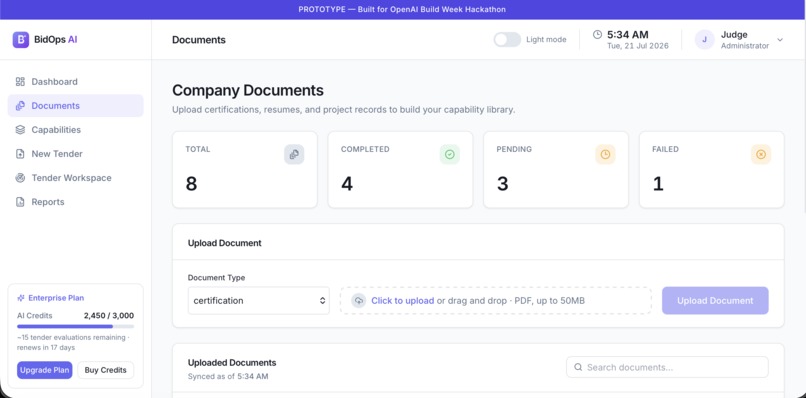Toggle the Light mode switch

point(507,40)
